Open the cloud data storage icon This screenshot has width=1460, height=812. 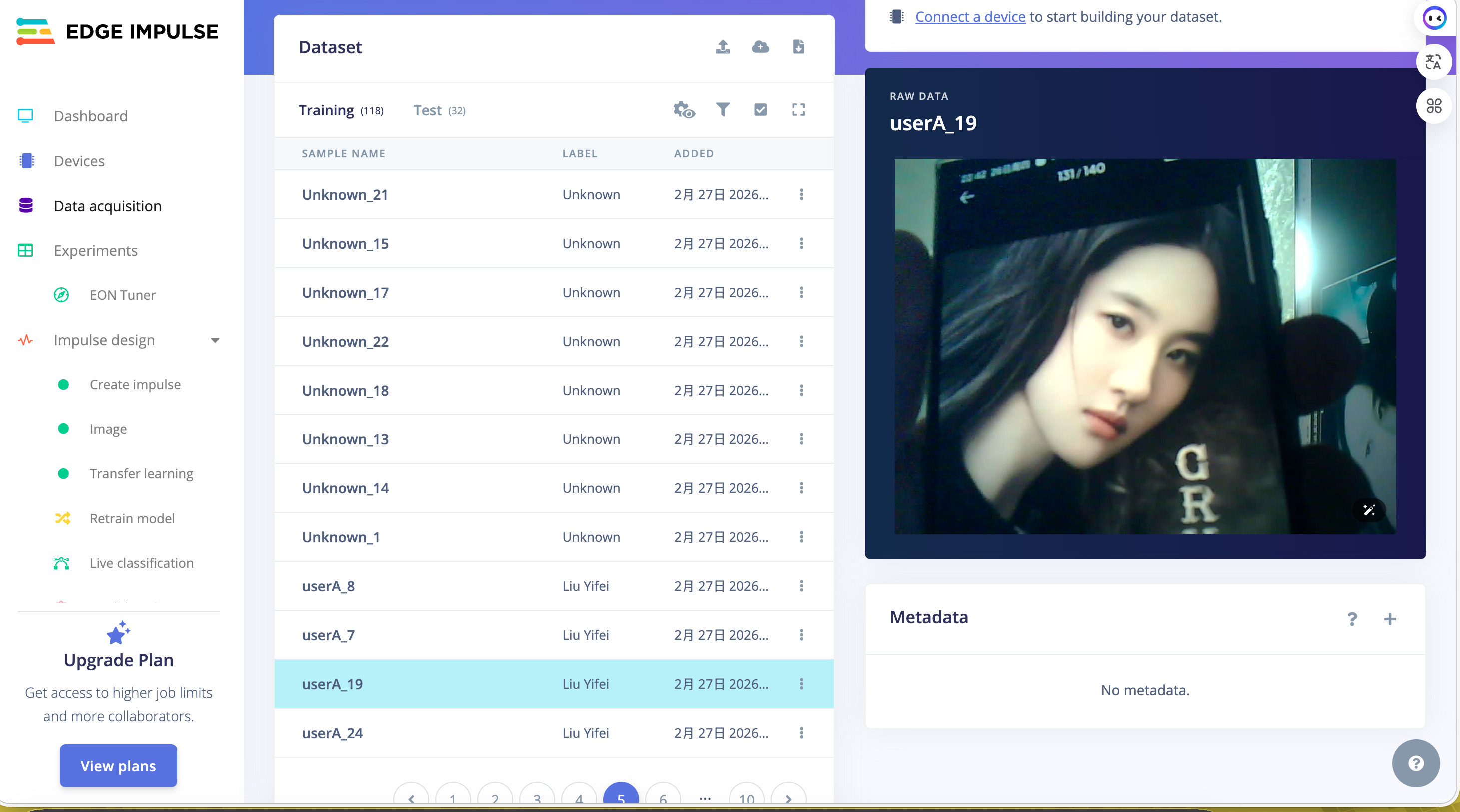tap(760, 47)
